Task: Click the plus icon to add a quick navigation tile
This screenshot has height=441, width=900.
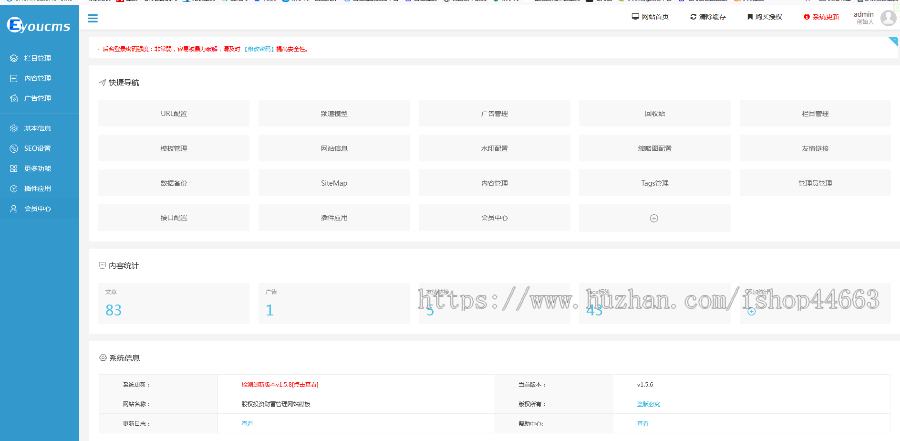Action: [654, 218]
